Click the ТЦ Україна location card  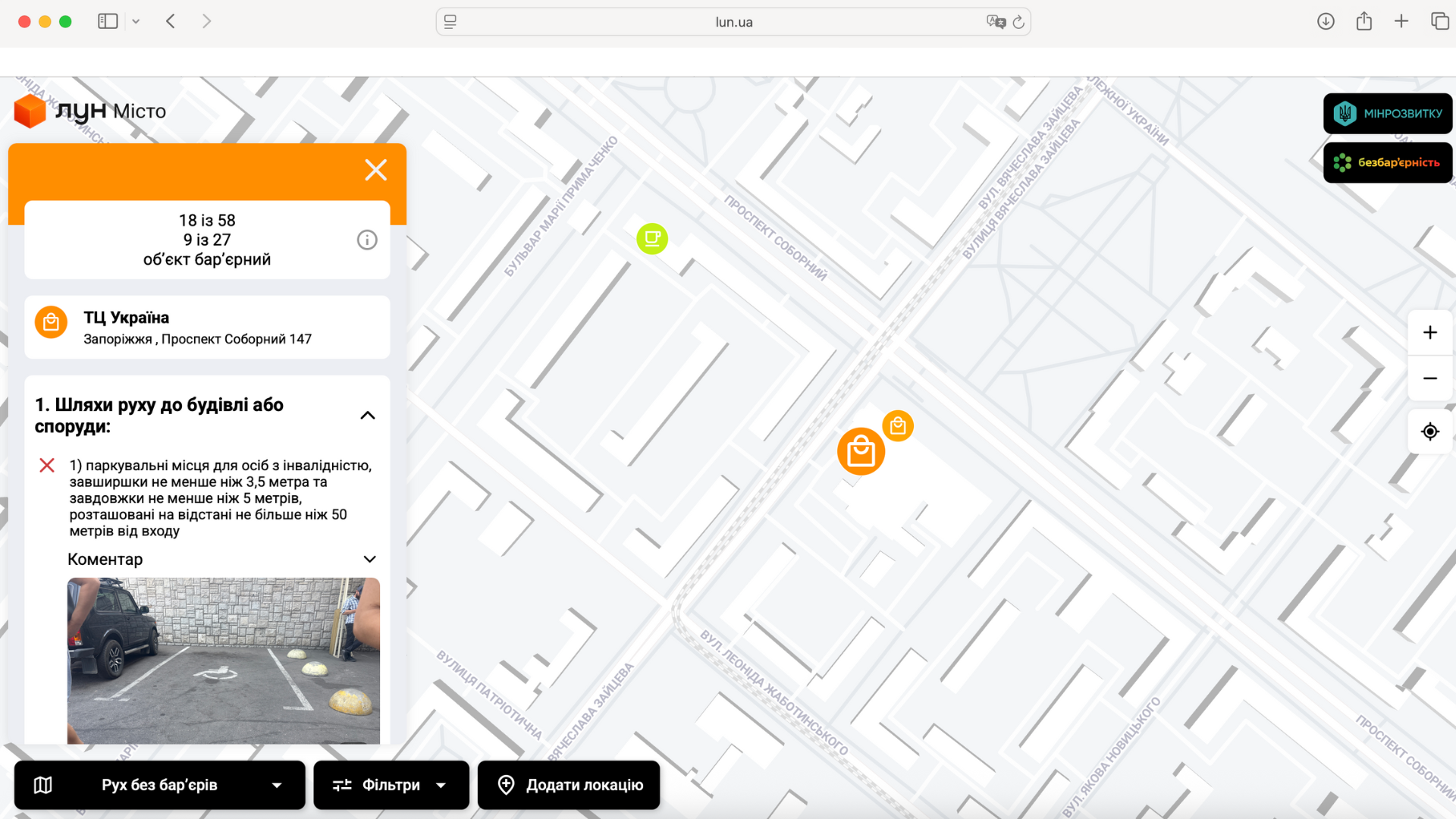[x=207, y=328]
